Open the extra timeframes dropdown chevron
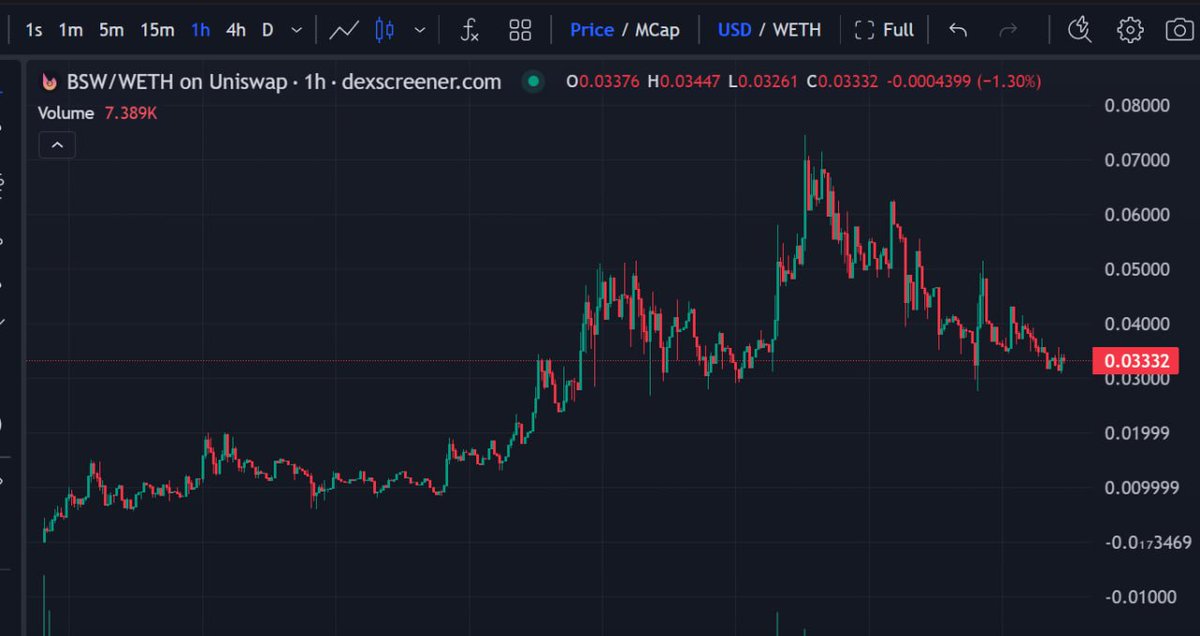1200x636 pixels. coord(295,30)
